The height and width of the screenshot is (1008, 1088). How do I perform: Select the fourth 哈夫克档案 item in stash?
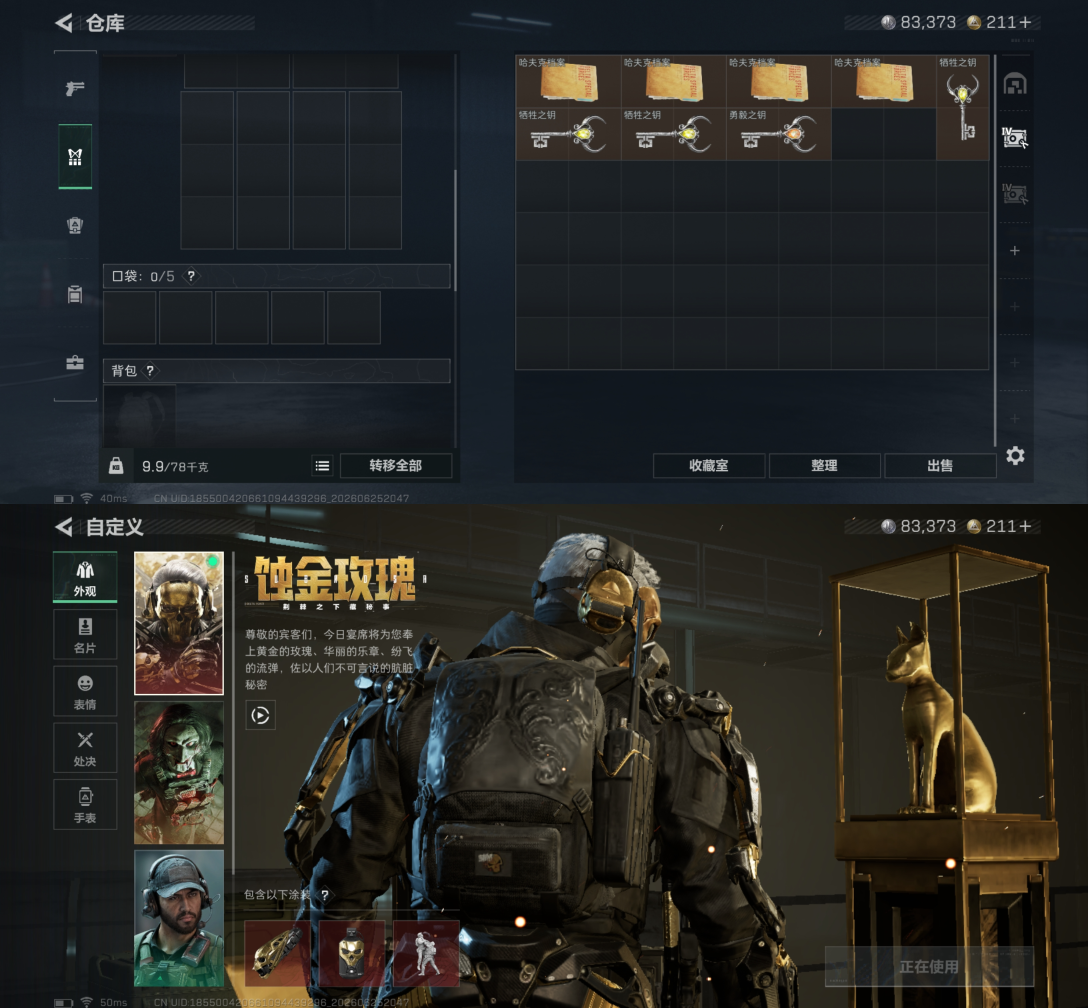[883, 81]
